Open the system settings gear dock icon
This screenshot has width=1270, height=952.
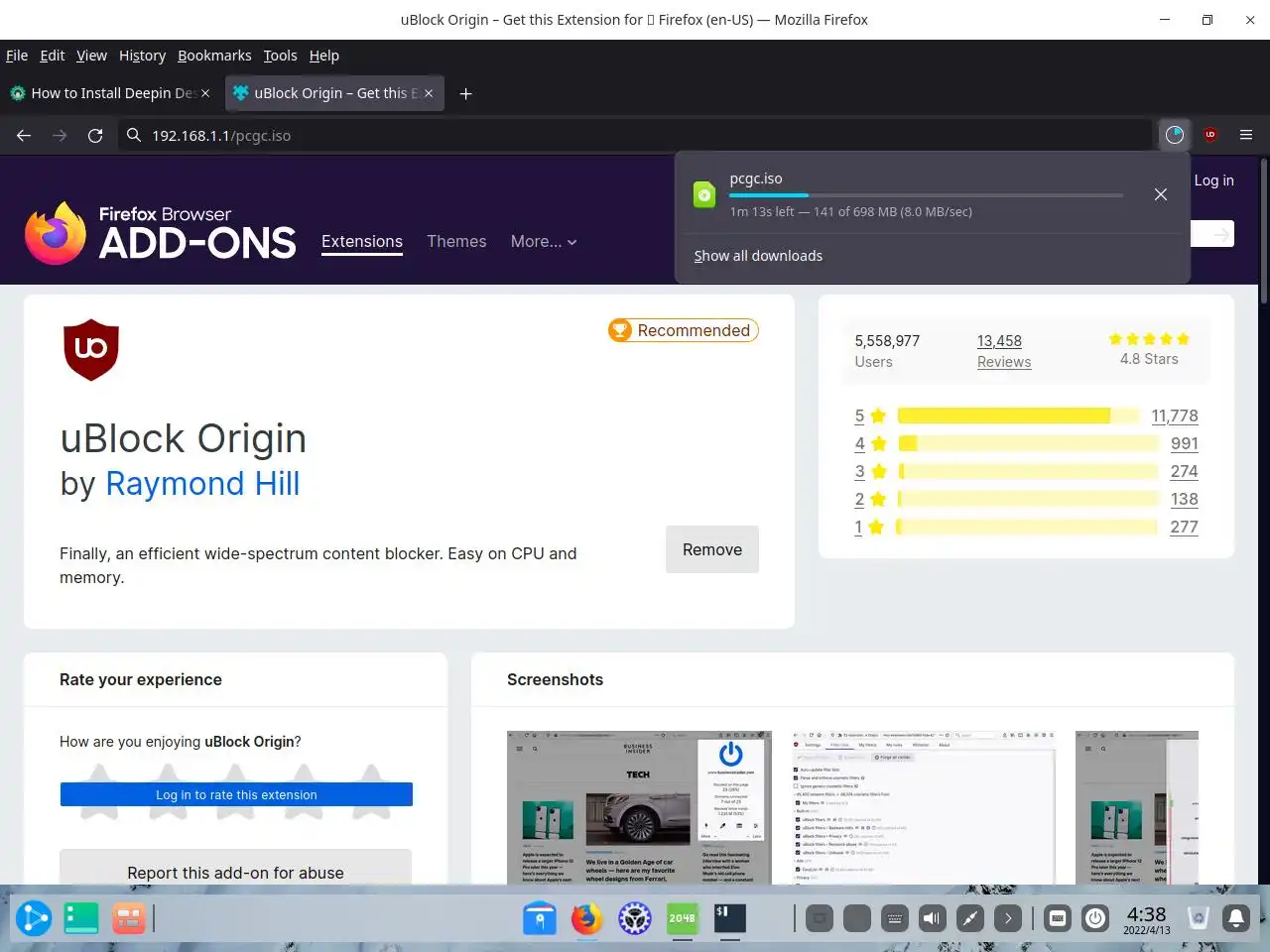(635, 918)
